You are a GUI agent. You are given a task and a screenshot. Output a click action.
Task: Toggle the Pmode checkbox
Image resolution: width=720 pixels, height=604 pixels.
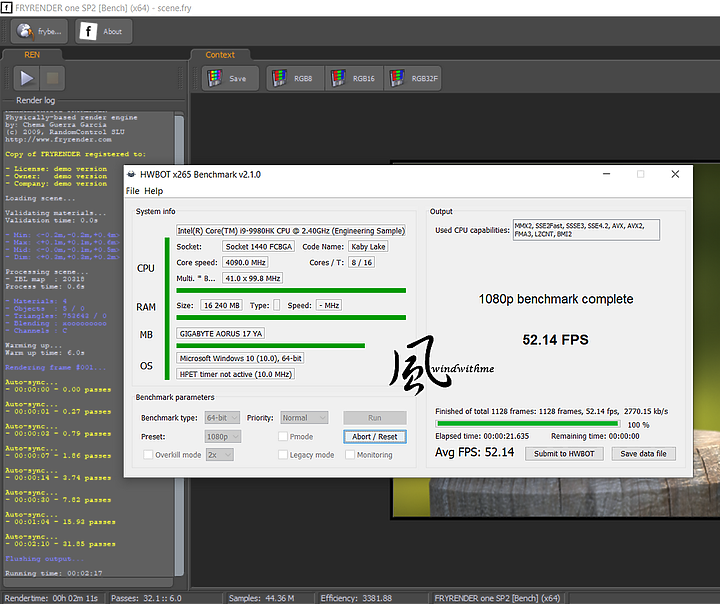(x=283, y=436)
